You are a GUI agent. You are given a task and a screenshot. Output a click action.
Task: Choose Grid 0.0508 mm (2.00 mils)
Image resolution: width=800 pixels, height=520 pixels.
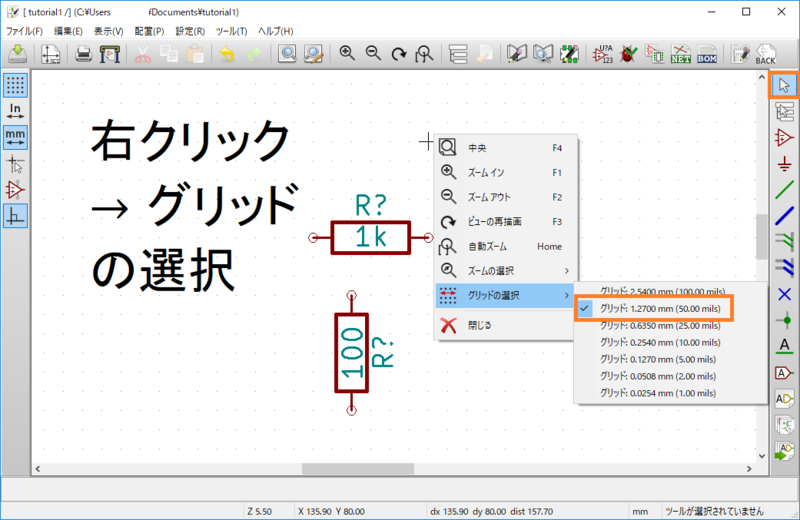click(658, 376)
